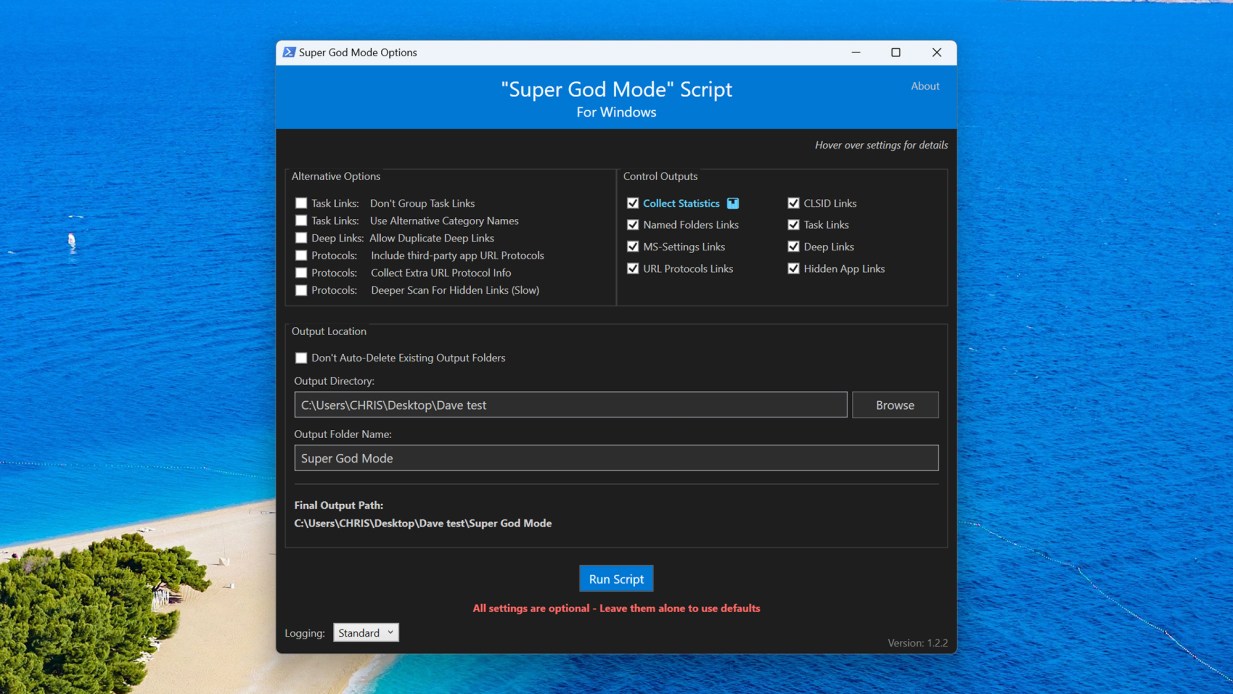Enable "Deeper Scan For Hidden Links (Slow)"
1233x694 pixels.
[x=301, y=290]
